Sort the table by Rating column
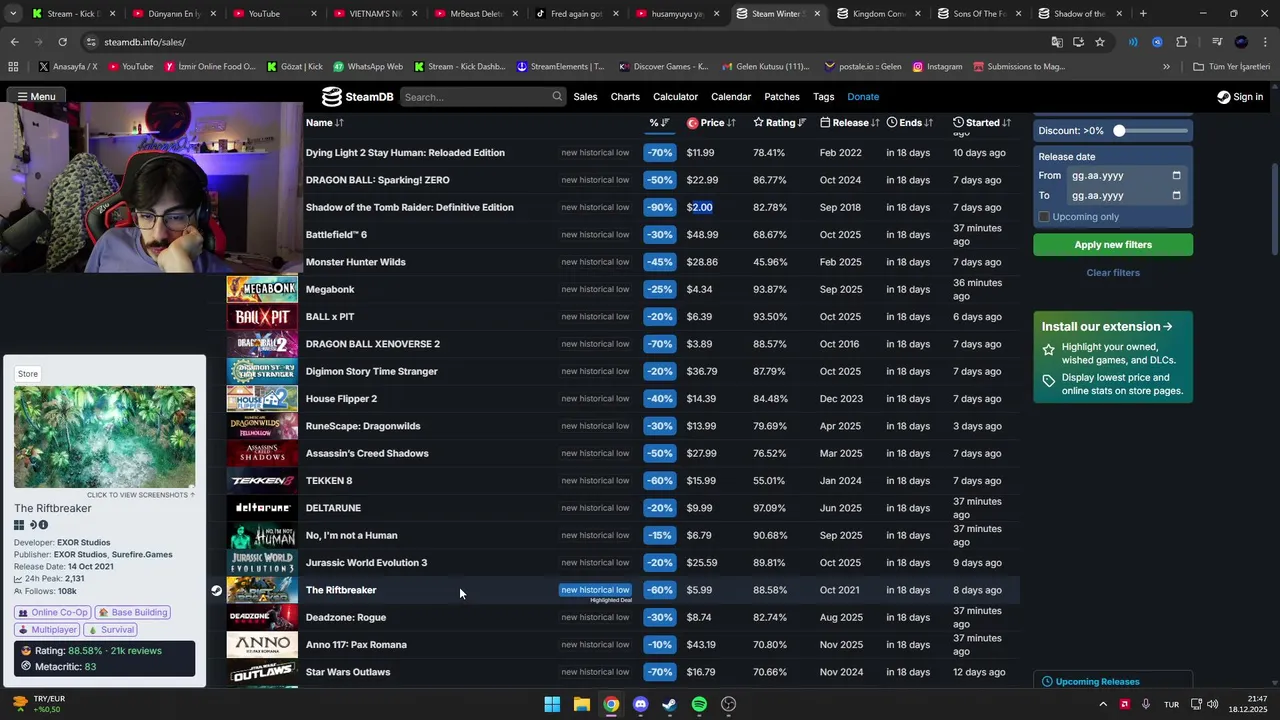 click(x=779, y=123)
